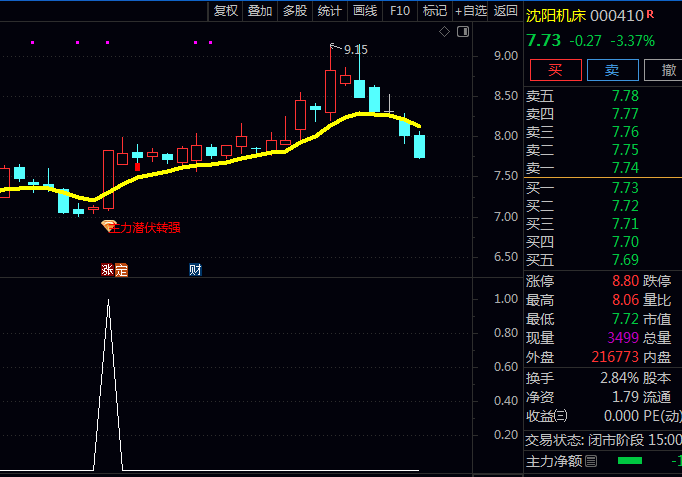This screenshot has width=682, height=477.
Task: Click the 撤 cancel order button
Action: click(x=665, y=70)
